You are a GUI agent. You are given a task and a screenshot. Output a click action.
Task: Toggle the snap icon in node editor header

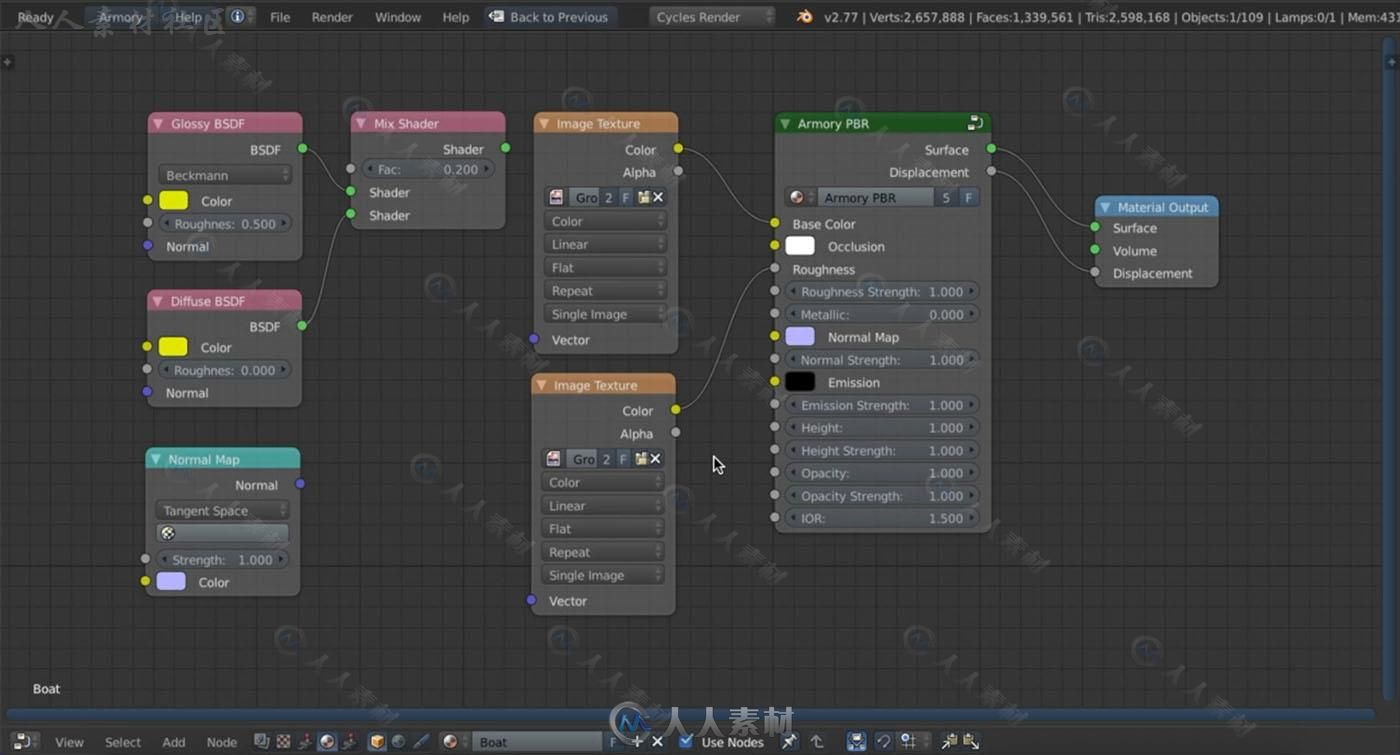point(883,742)
